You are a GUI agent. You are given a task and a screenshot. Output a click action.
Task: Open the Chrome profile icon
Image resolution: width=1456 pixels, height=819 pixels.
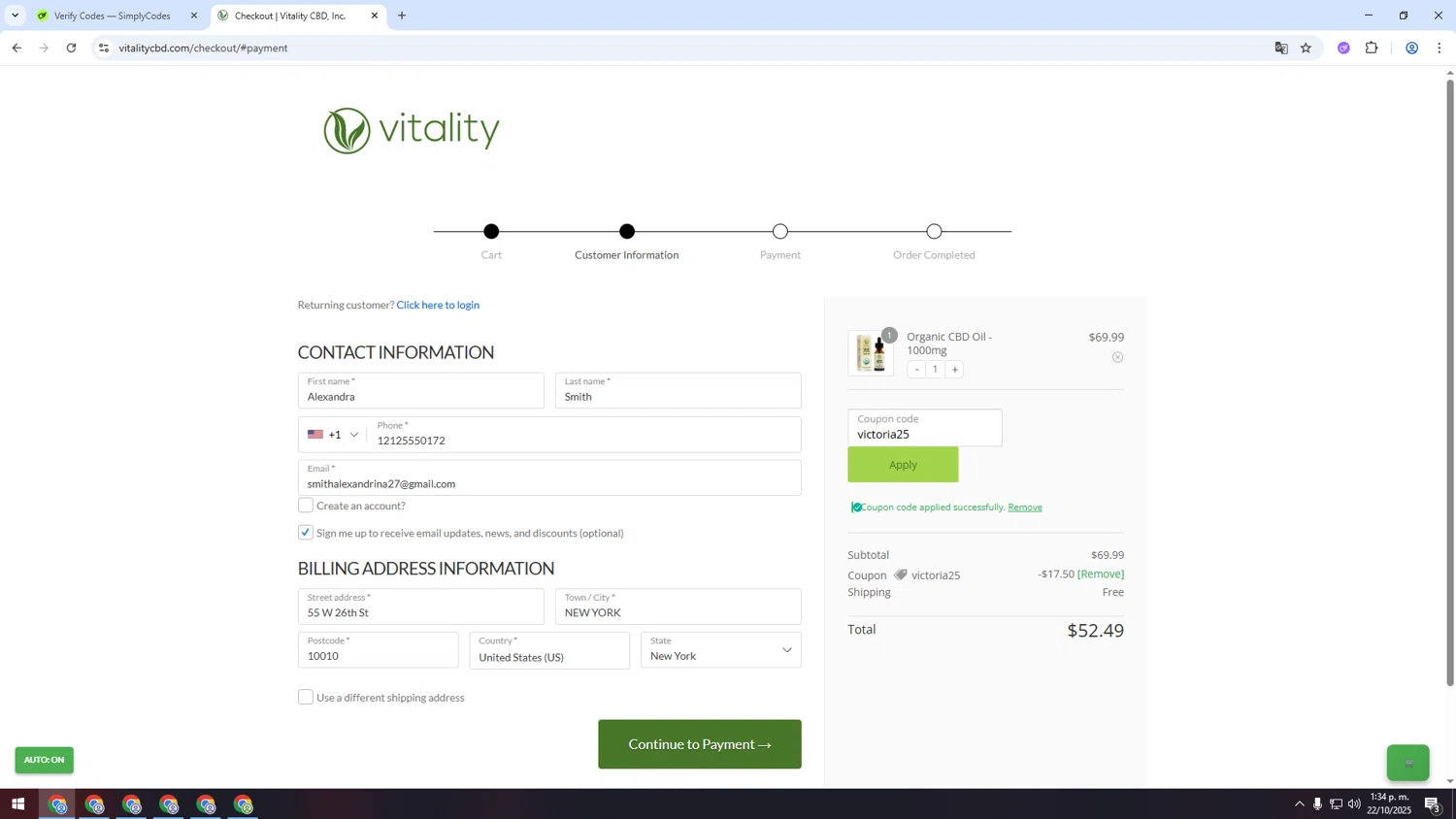[1411, 48]
